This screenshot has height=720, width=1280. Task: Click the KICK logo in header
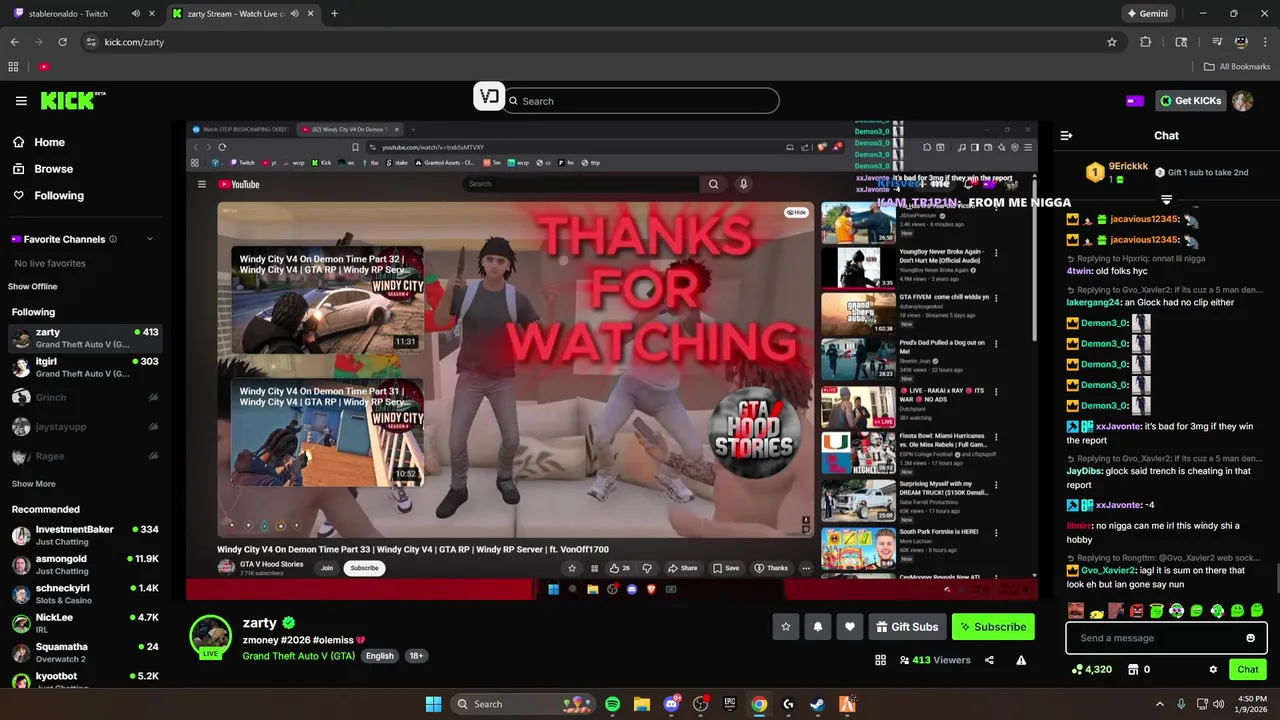72,100
